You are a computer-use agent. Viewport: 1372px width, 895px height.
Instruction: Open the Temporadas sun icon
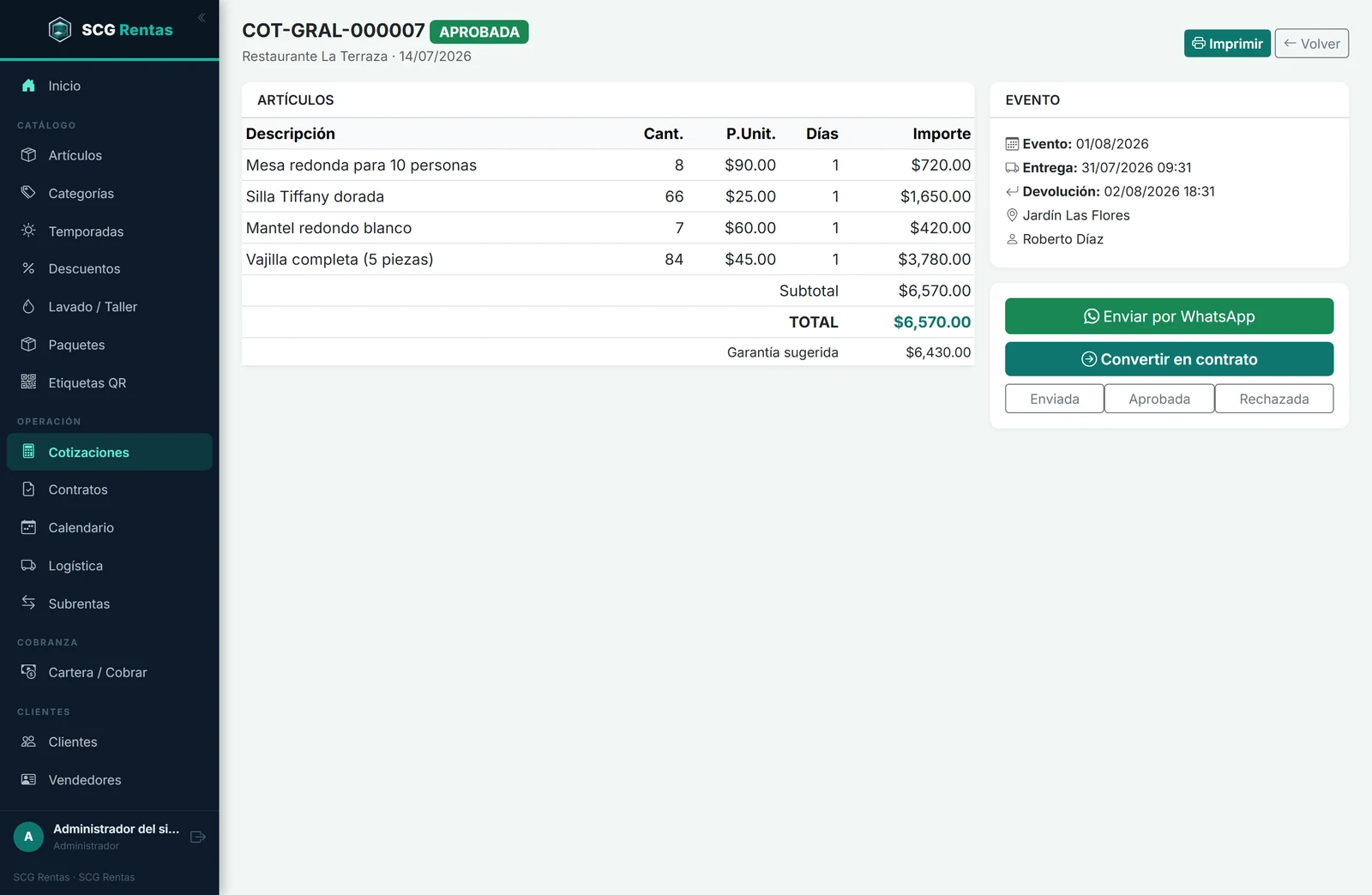pyautogui.click(x=28, y=231)
